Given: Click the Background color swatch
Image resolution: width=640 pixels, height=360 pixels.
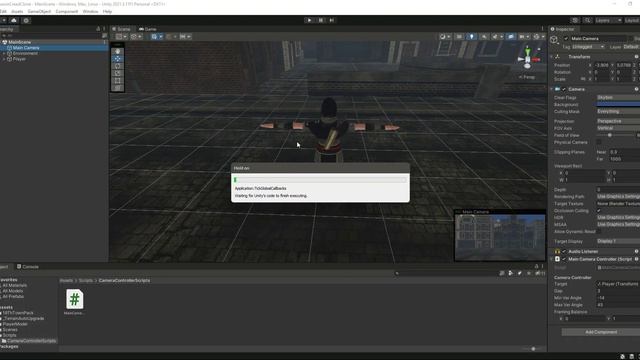Looking at the screenshot, I should tap(618, 104).
